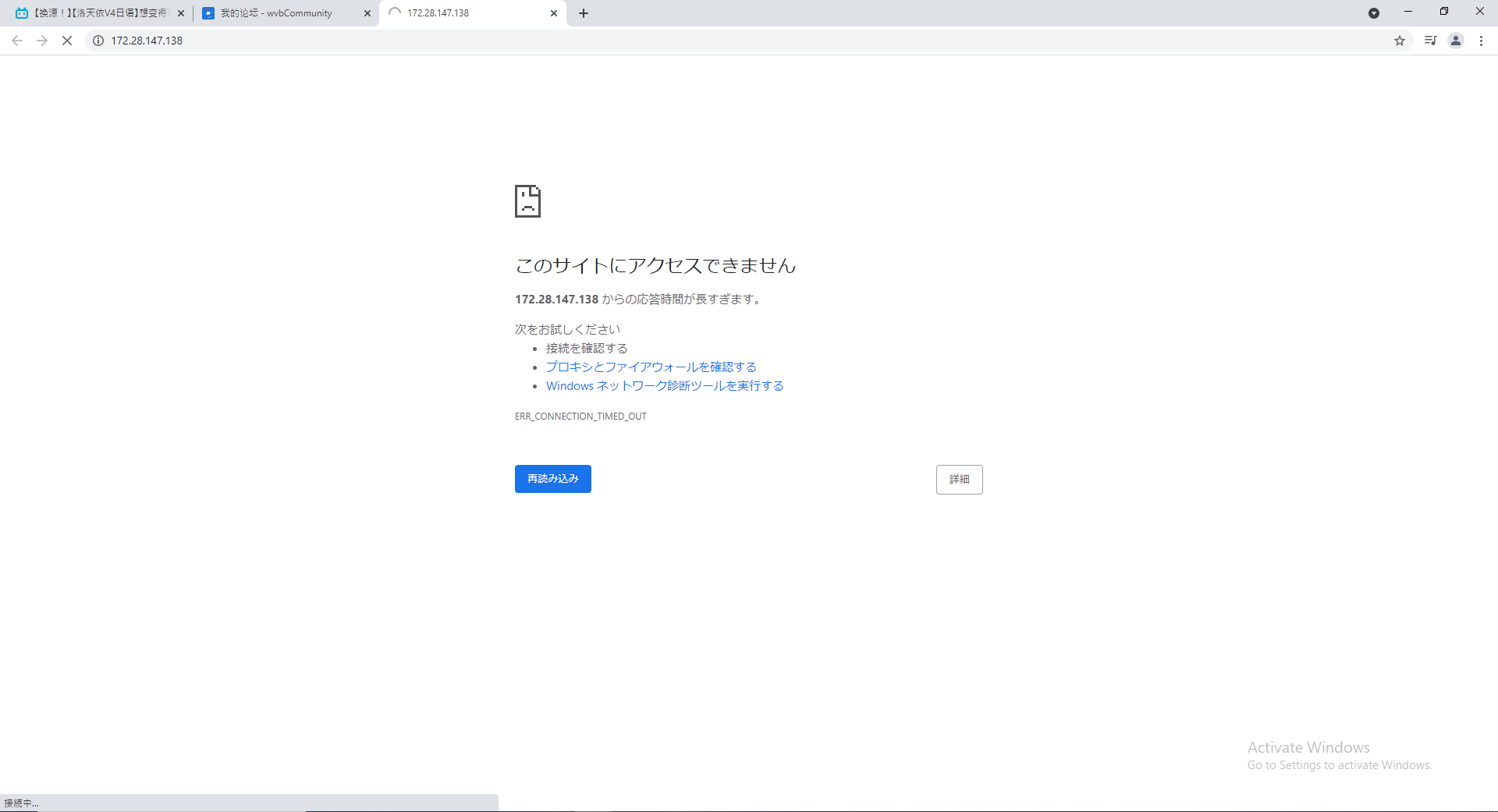The image size is (1498, 812).
Task: Click the address bar URL field
Action: click(x=702, y=41)
